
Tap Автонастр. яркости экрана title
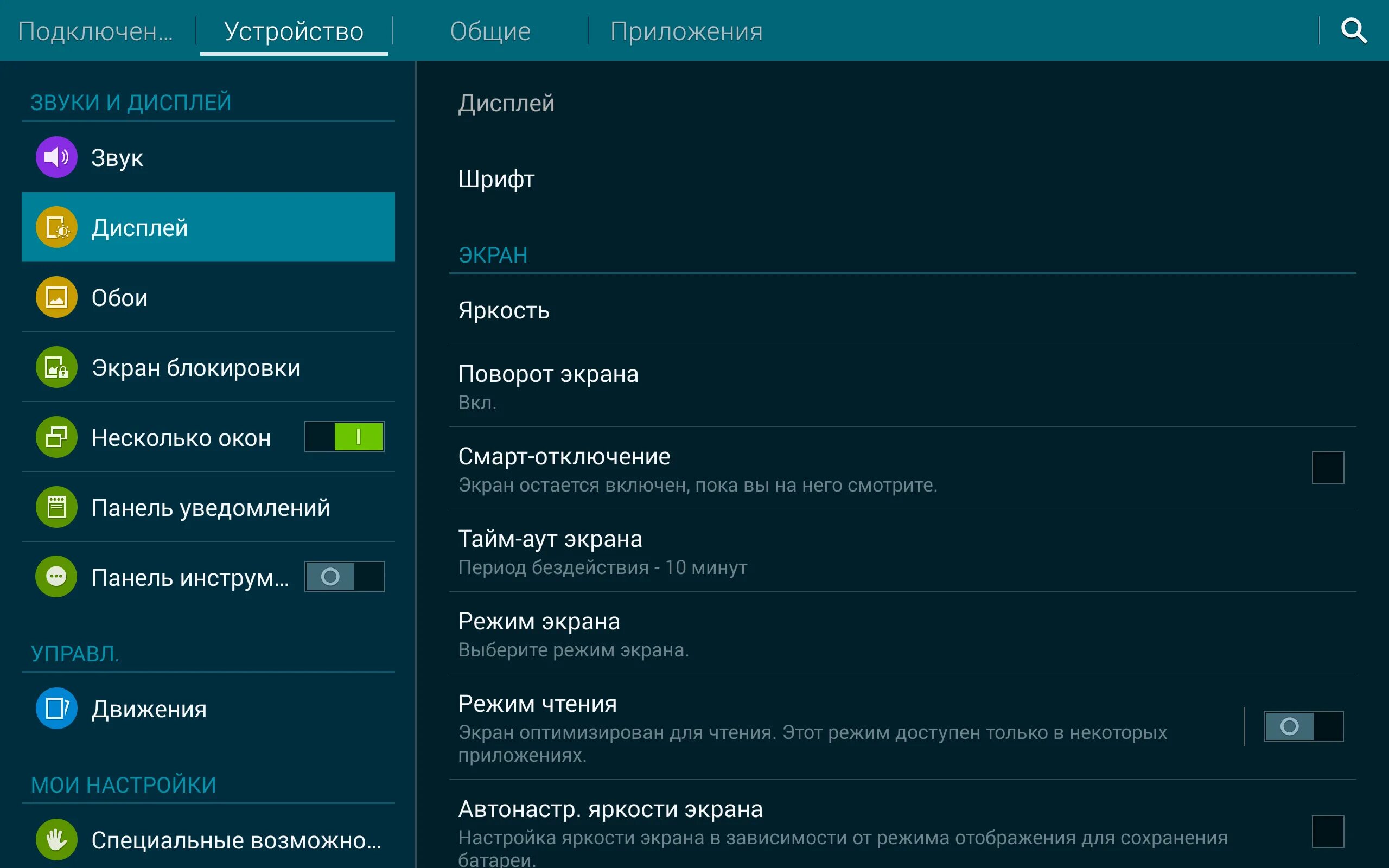click(610, 809)
